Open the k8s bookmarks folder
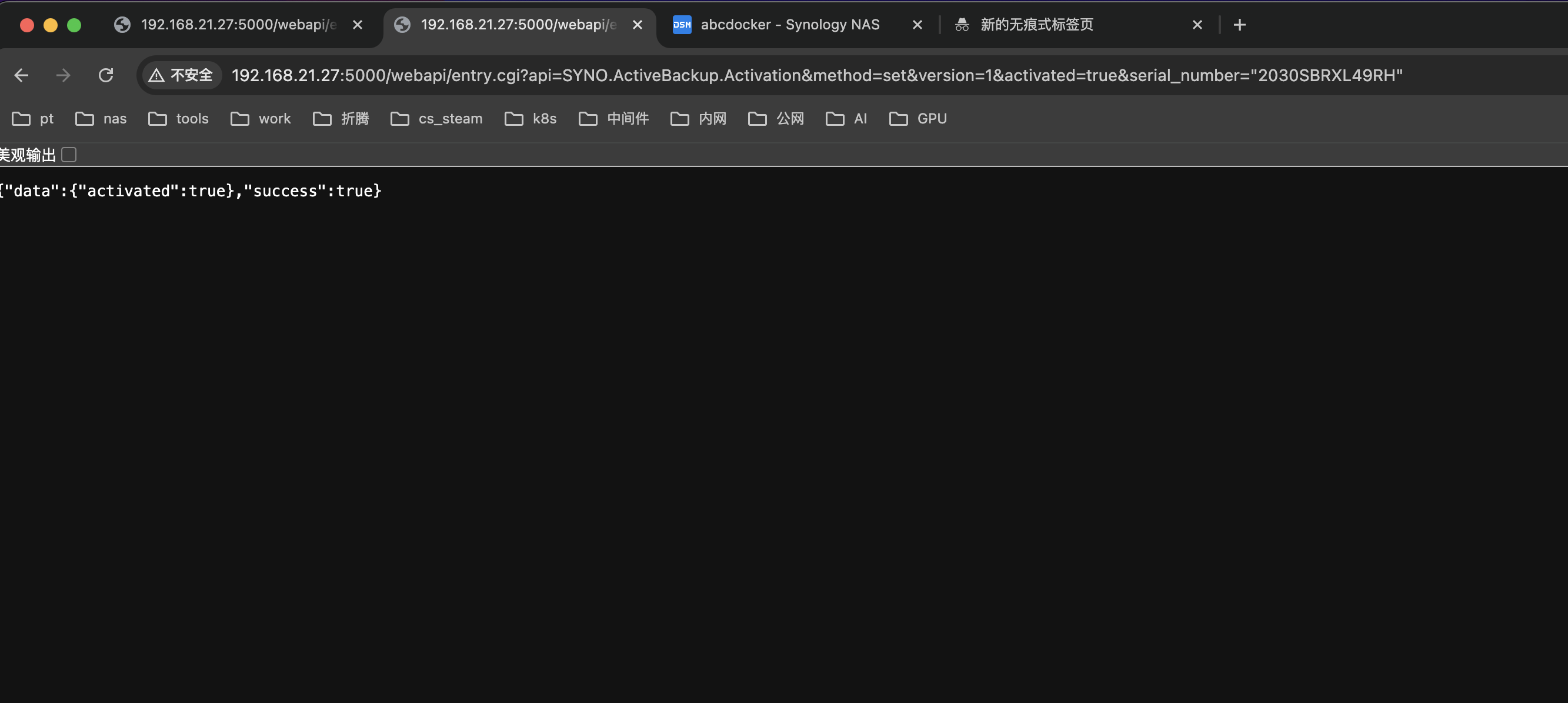 [x=531, y=119]
